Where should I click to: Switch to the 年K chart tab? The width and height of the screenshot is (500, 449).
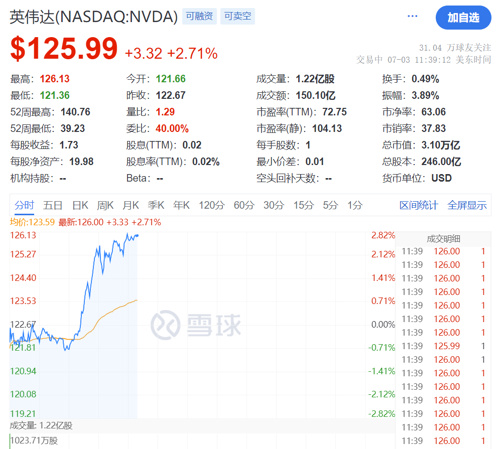pos(181,205)
